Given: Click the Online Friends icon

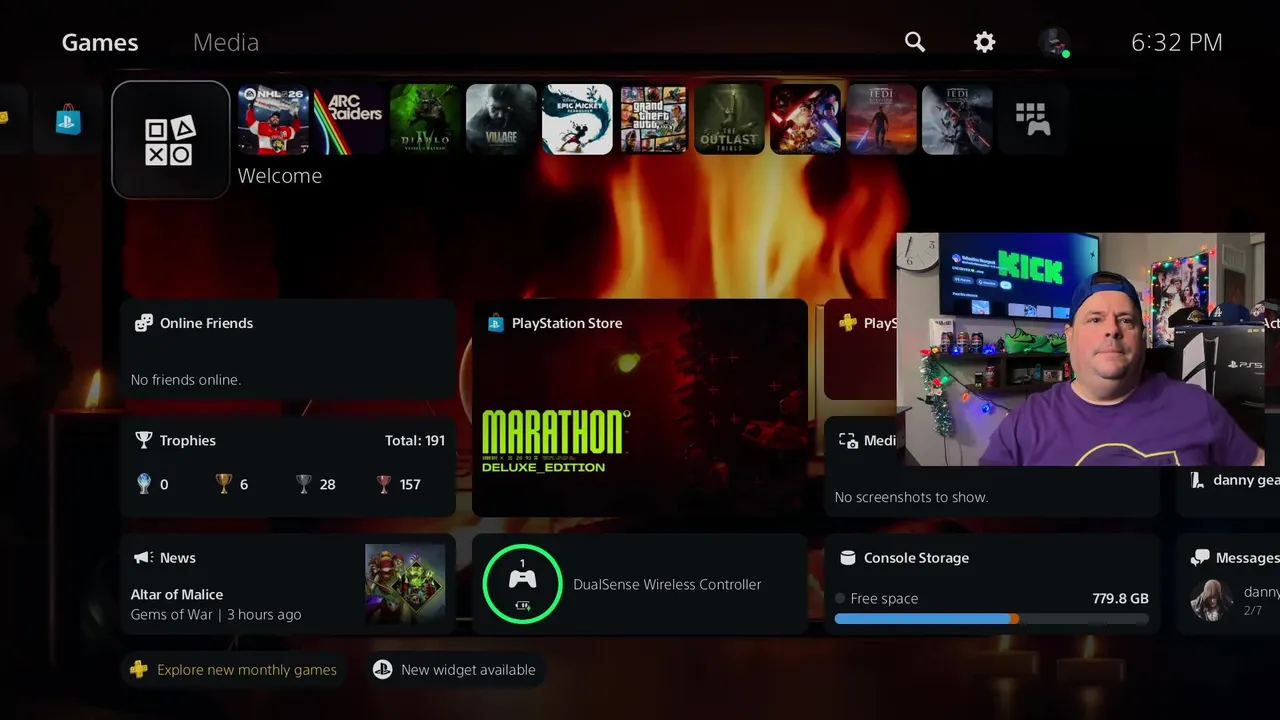Looking at the screenshot, I should pos(144,323).
